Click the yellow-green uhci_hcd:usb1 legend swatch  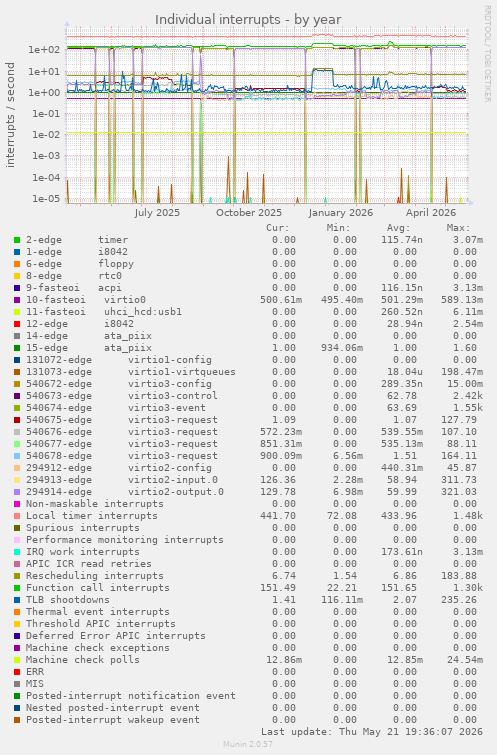coord(17,312)
